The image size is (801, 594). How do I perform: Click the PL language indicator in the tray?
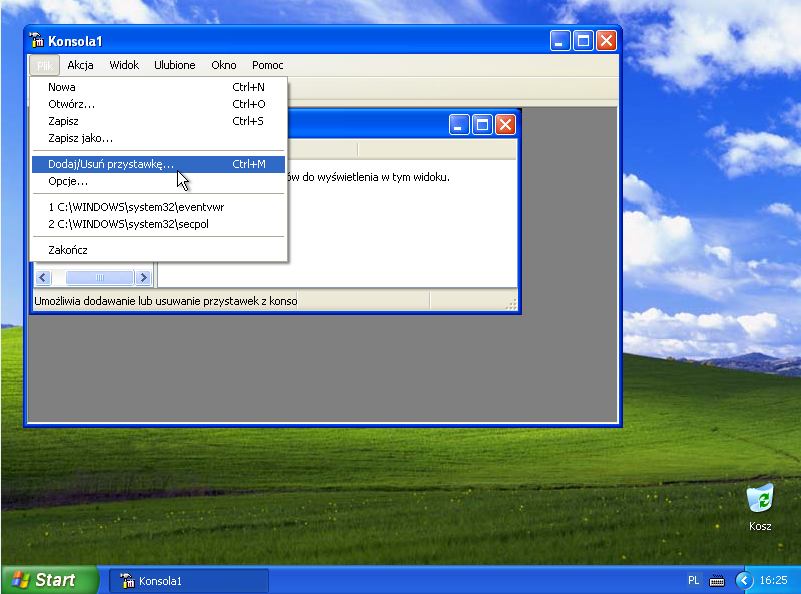[694, 580]
